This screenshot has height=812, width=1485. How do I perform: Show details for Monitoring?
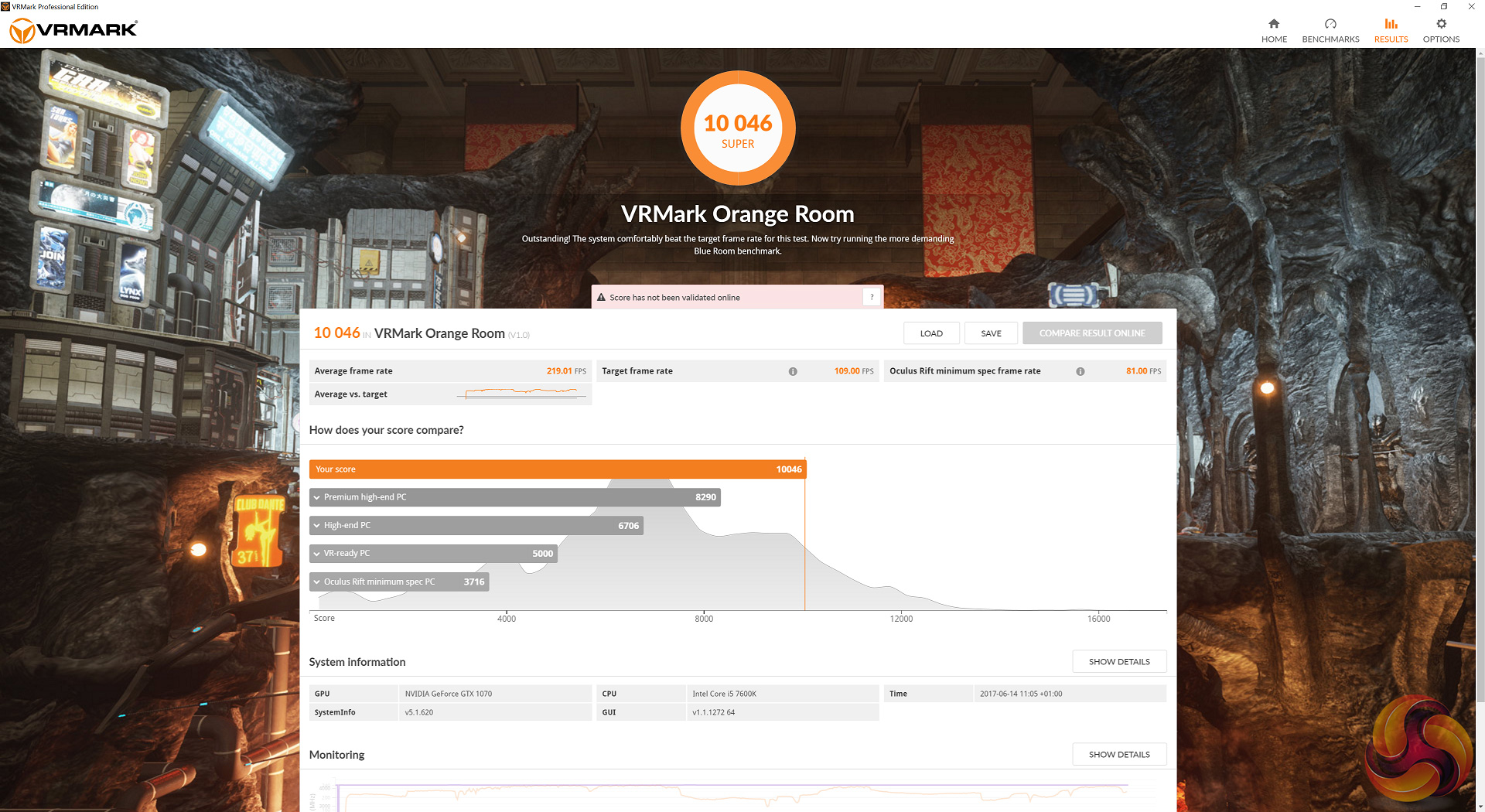pos(1119,755)
